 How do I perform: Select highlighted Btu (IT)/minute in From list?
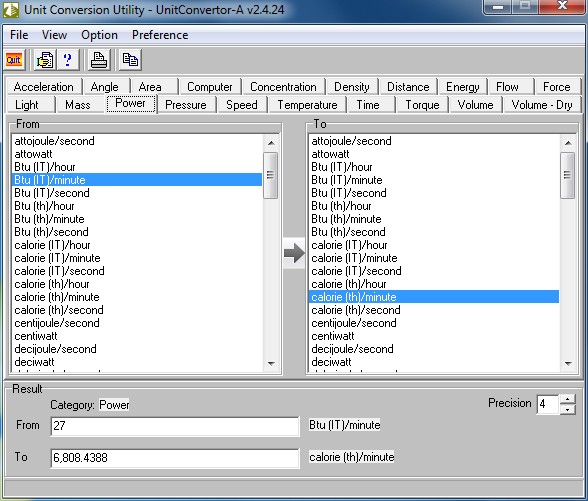coord(137,180)
